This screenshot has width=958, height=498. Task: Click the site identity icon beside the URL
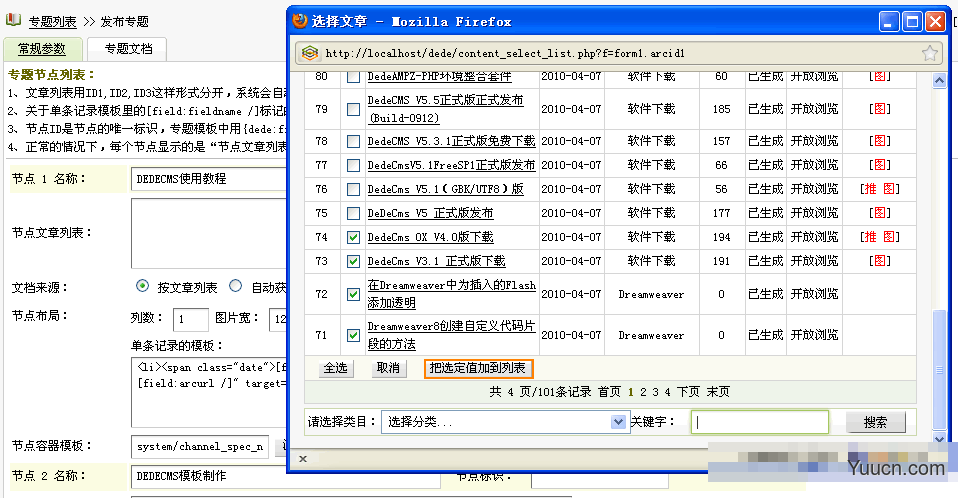[x=309, y=53]
